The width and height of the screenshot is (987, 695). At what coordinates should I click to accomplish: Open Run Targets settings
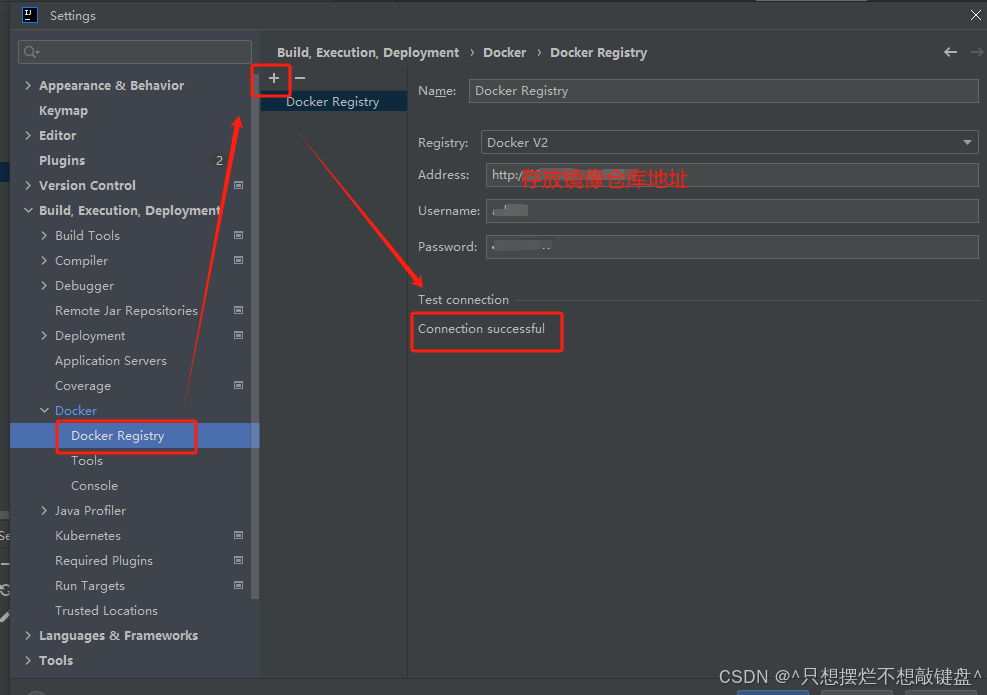89,585
